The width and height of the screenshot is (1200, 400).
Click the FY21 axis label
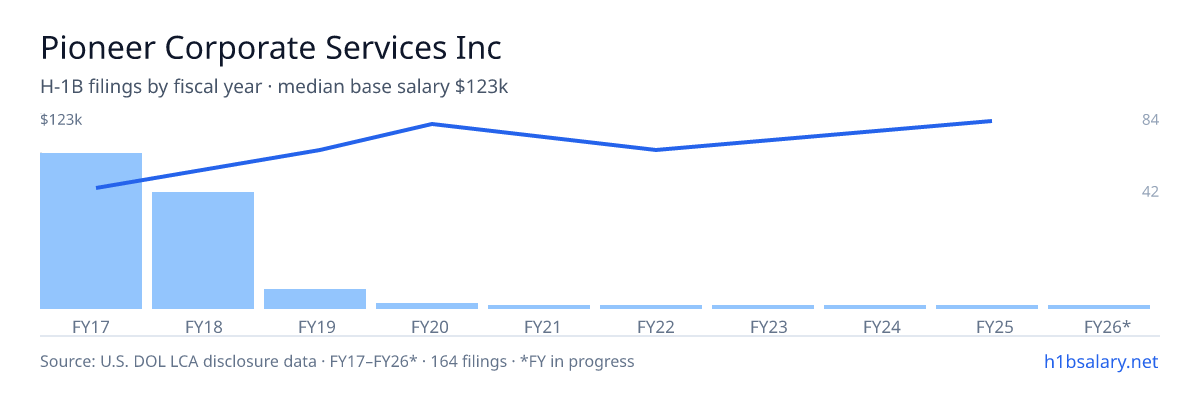[539, 326]
